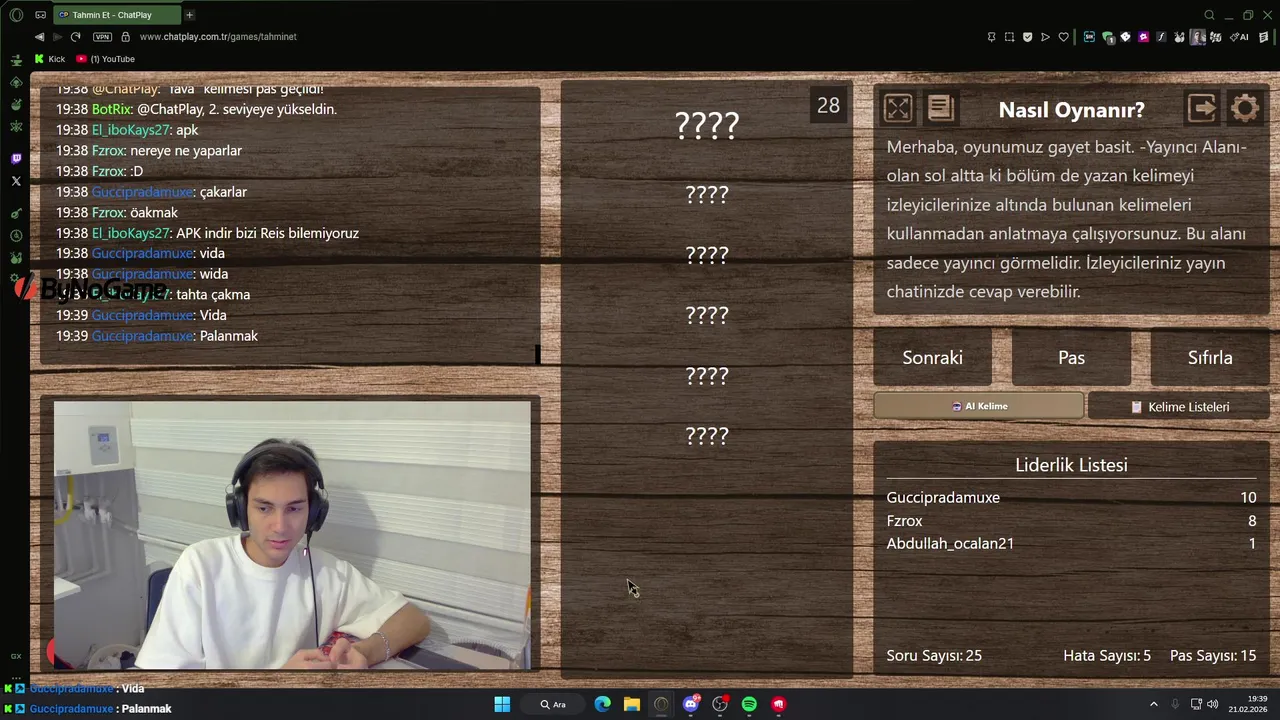This screenshot has width=1280, height=720.
Task: Open File Explorer from taskbar
Action: click(x=632, y=704)
